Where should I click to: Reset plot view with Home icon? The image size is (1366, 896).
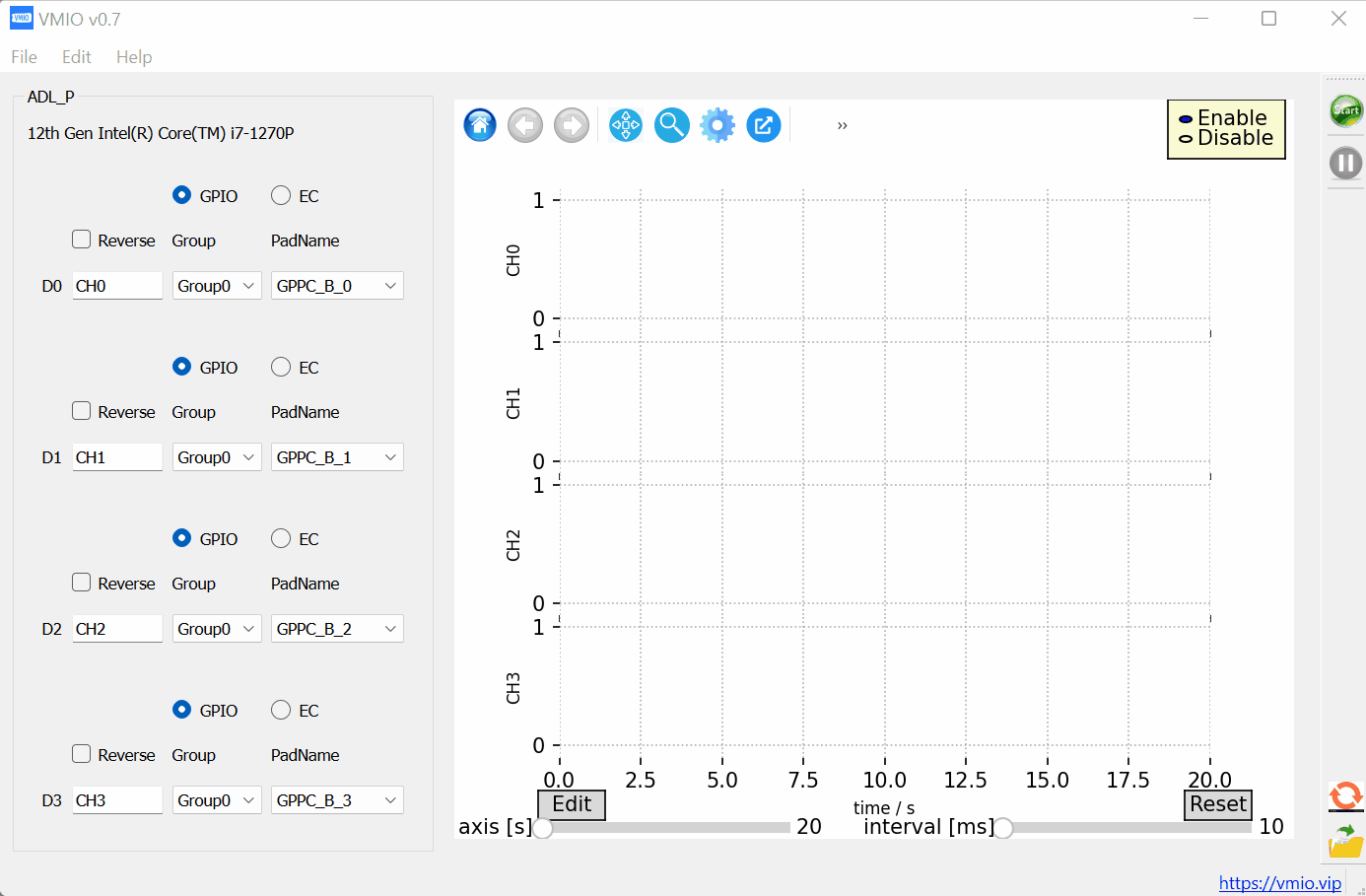(x=480, y=125)
